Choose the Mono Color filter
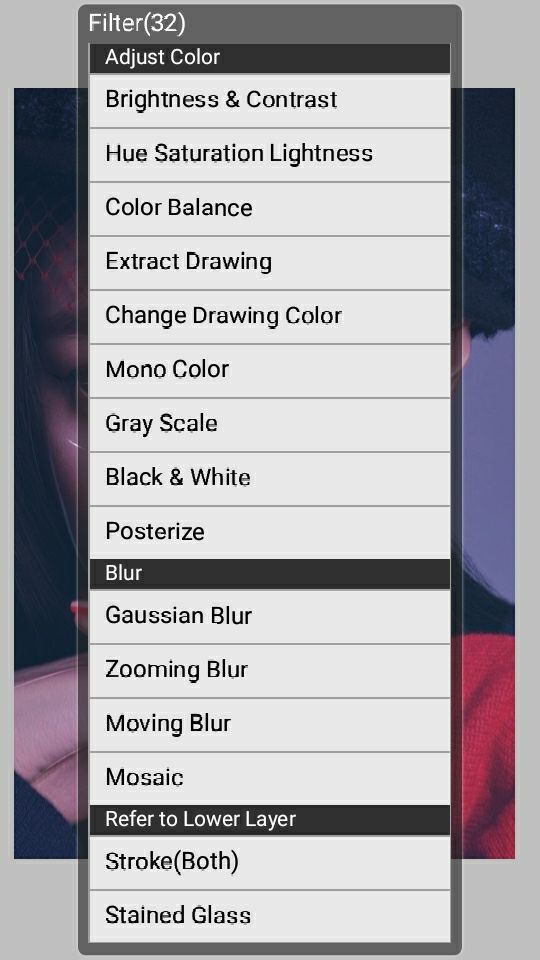This screenshot has height=960, width=540. [270, 370]
